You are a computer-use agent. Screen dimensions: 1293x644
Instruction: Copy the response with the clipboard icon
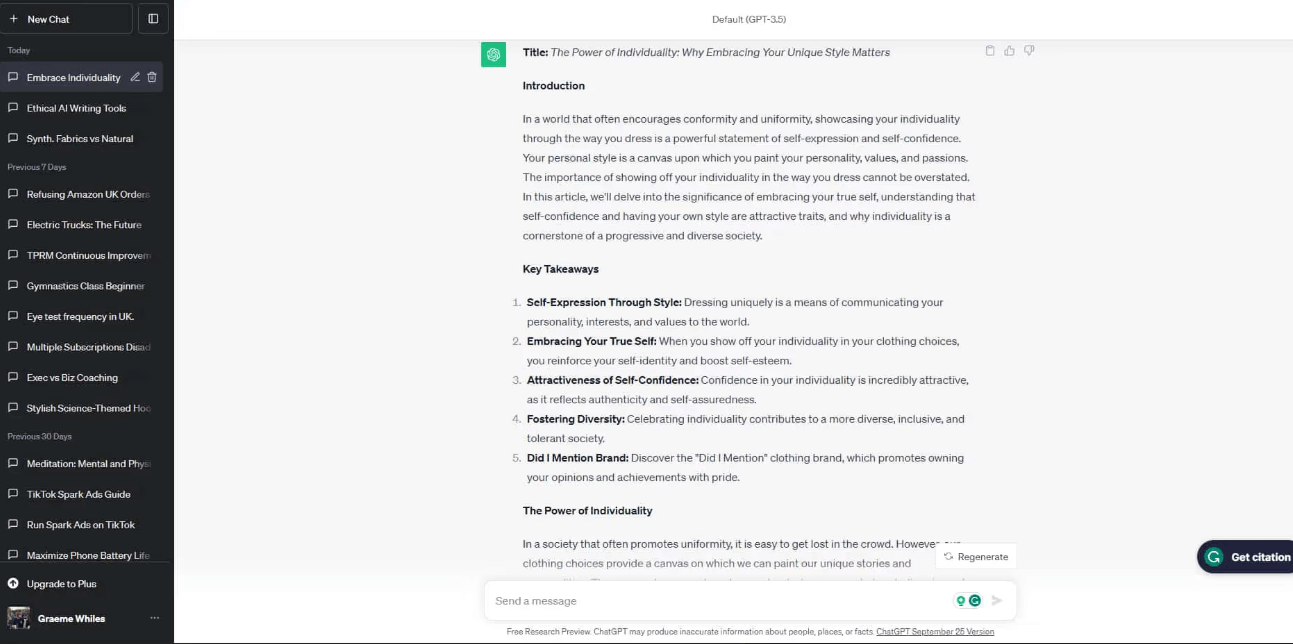[x=990, y=51]
